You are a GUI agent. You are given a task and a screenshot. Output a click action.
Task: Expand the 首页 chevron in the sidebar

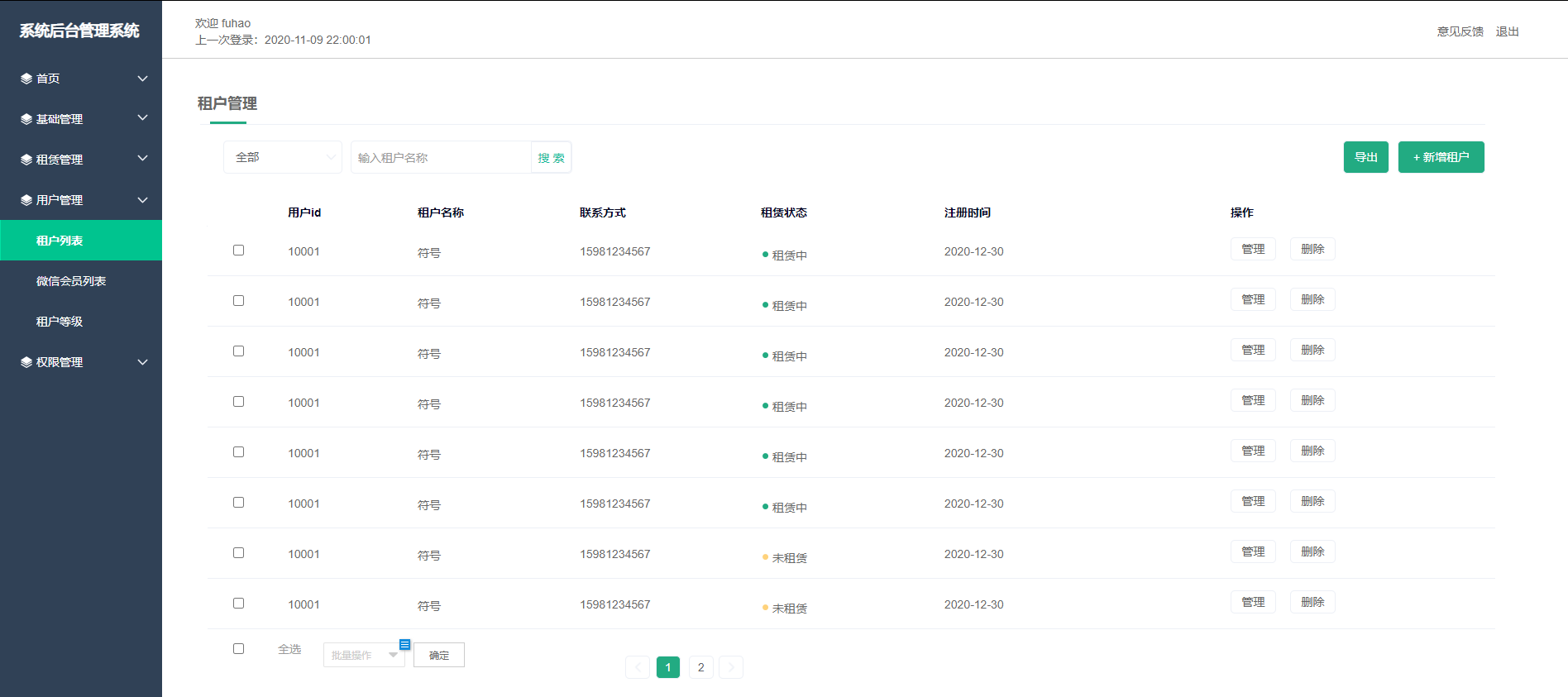pyautogui.click(x=142, y=79)
